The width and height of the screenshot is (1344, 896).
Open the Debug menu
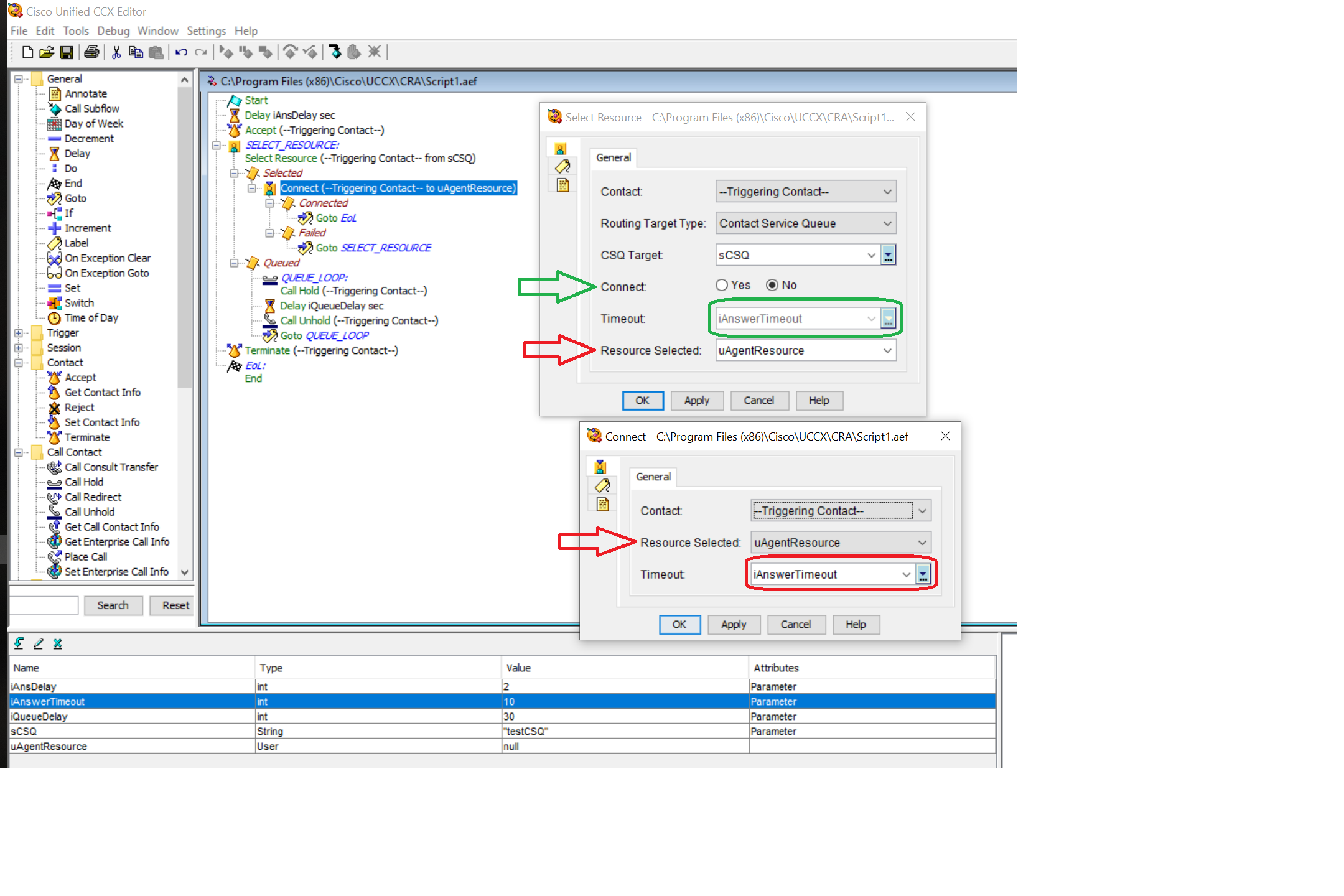(113, 31)
